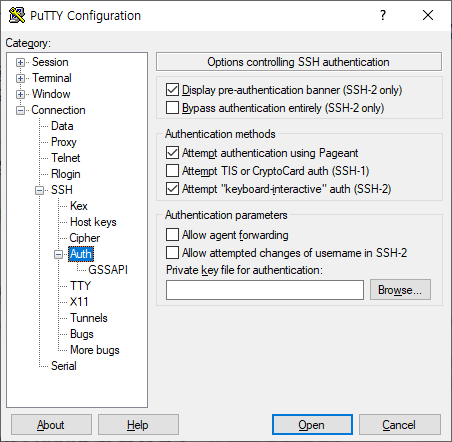This screenshot has width=452, height=442.
Task: Click the question mark help icon
Action: (383, 15)
